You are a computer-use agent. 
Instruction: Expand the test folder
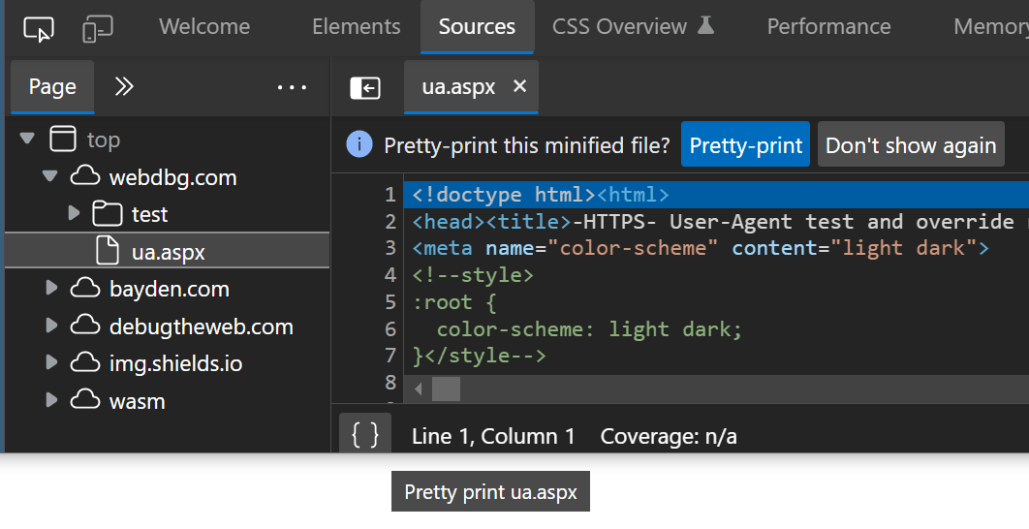point(73,213)
